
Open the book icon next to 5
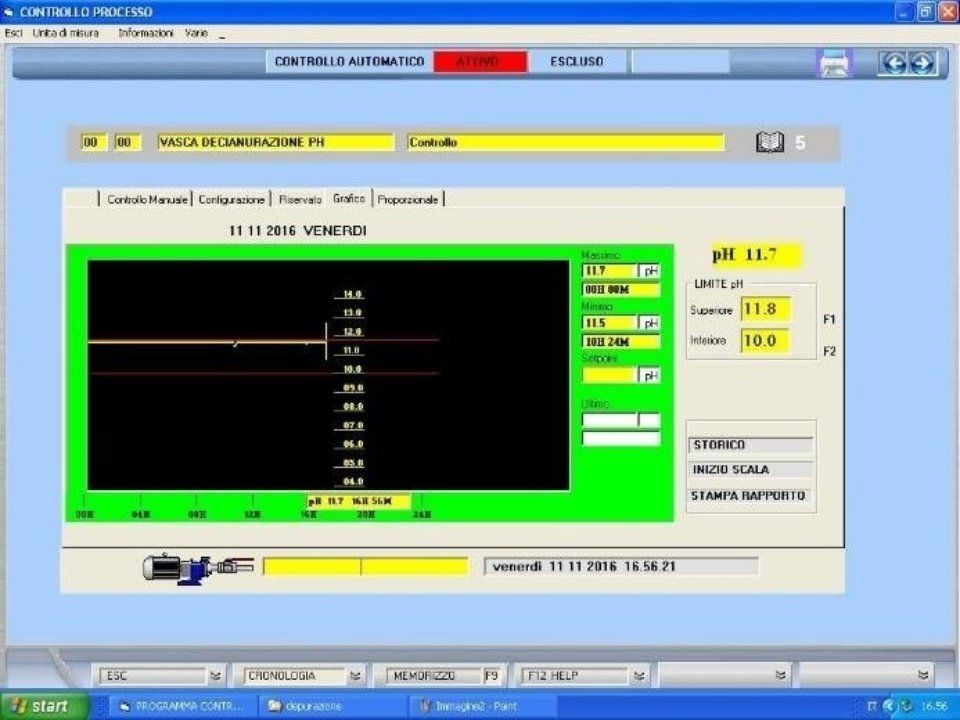(770, 143)
